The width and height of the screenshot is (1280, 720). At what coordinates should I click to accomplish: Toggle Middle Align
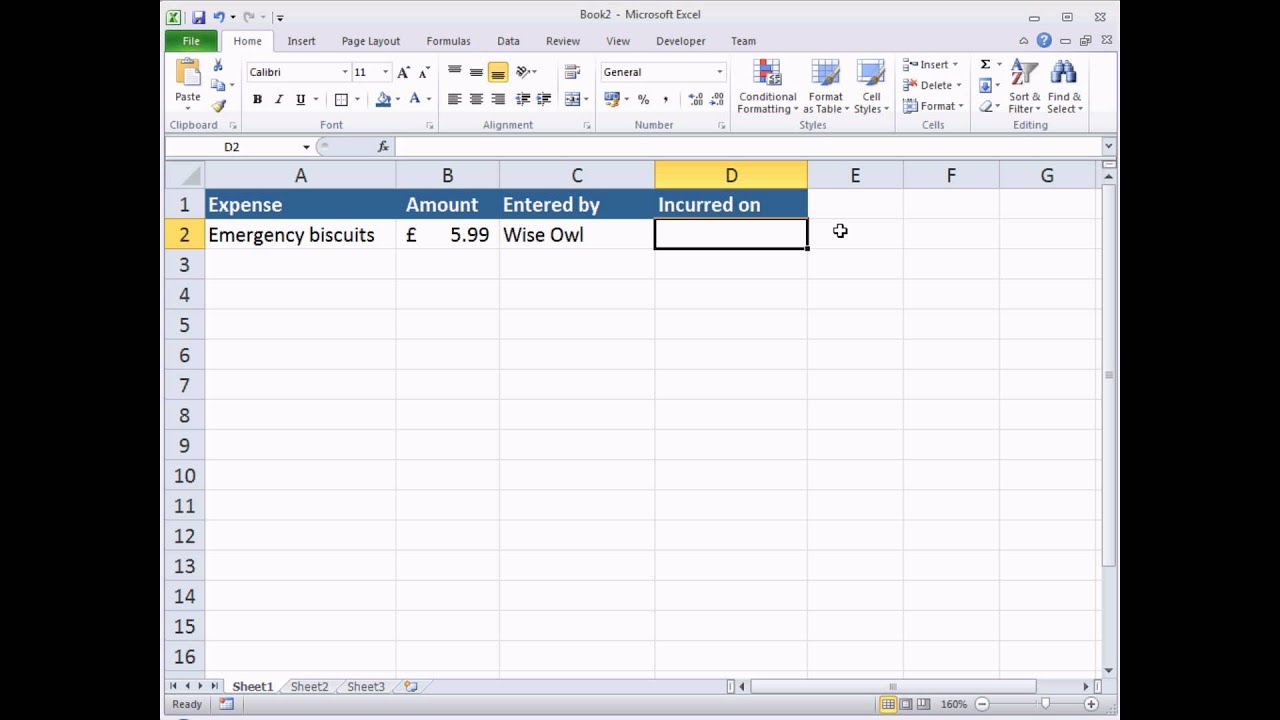476,72
